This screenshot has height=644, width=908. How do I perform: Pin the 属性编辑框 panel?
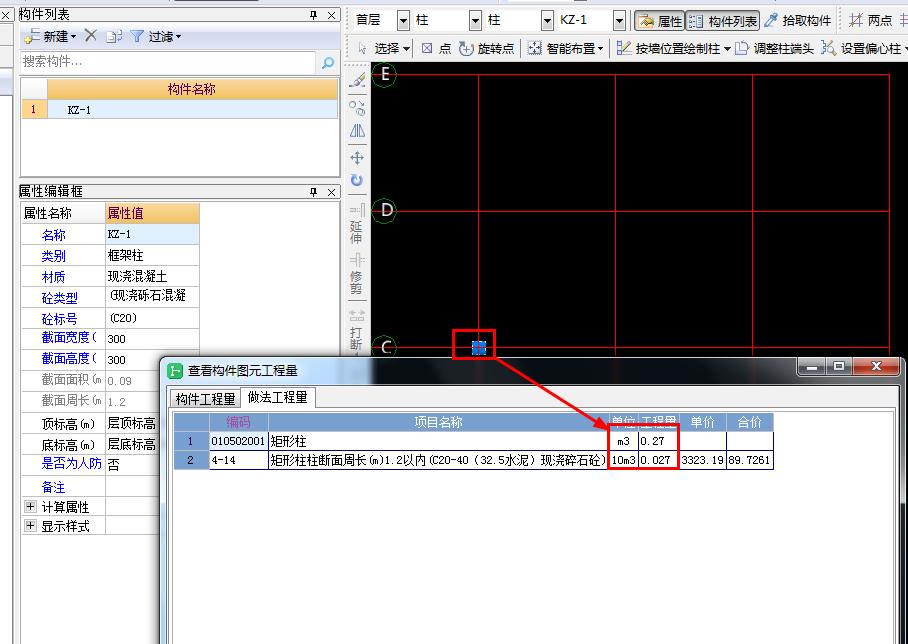[x=313, y=192]
